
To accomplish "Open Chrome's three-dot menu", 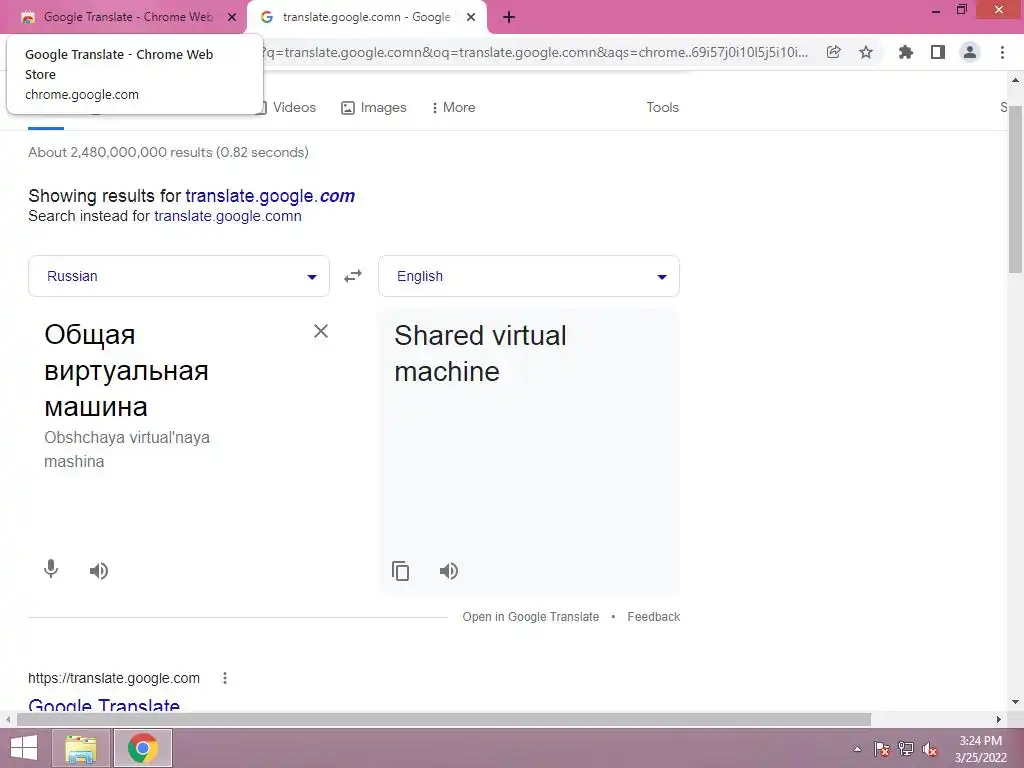I will coord(1002,52).
